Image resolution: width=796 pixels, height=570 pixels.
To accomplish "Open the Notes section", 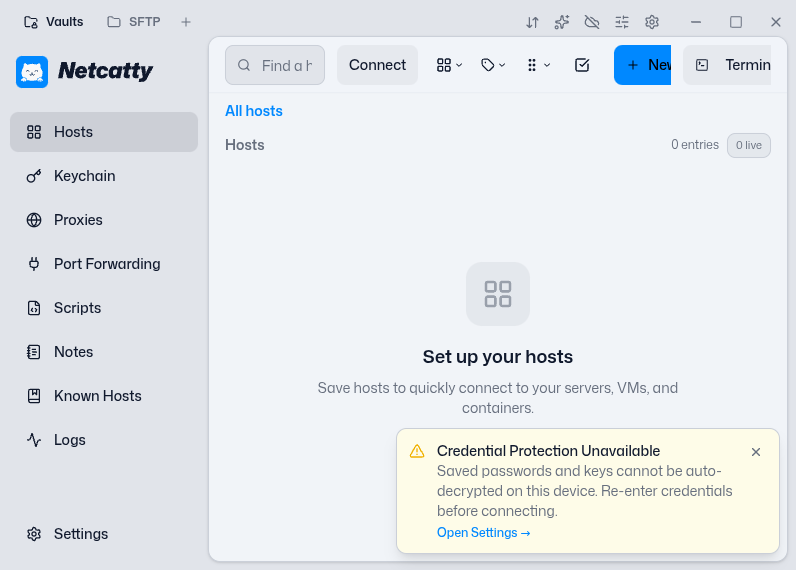I will [104, 352].
